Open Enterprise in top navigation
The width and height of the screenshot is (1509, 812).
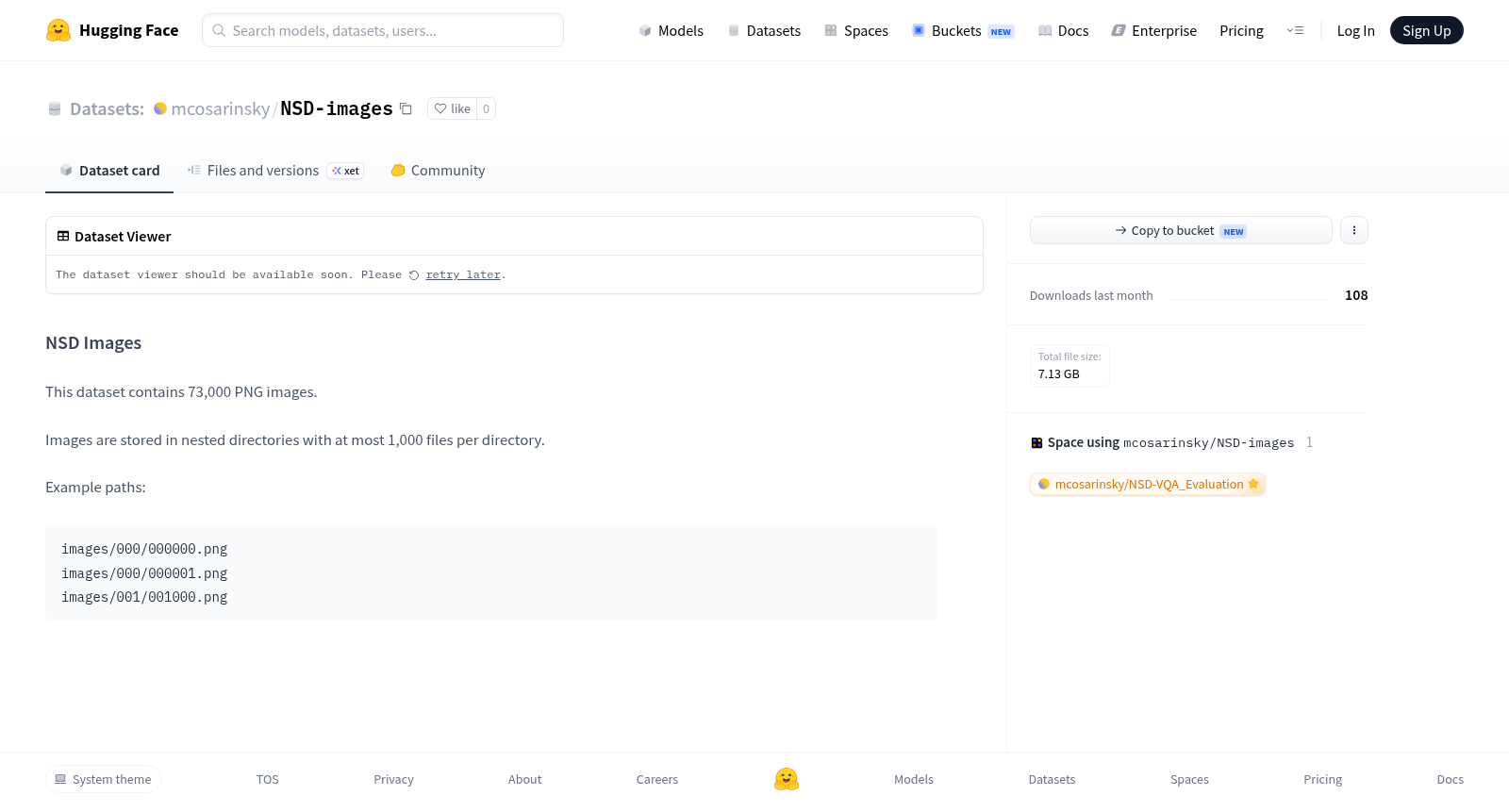tap(1153, 30)
